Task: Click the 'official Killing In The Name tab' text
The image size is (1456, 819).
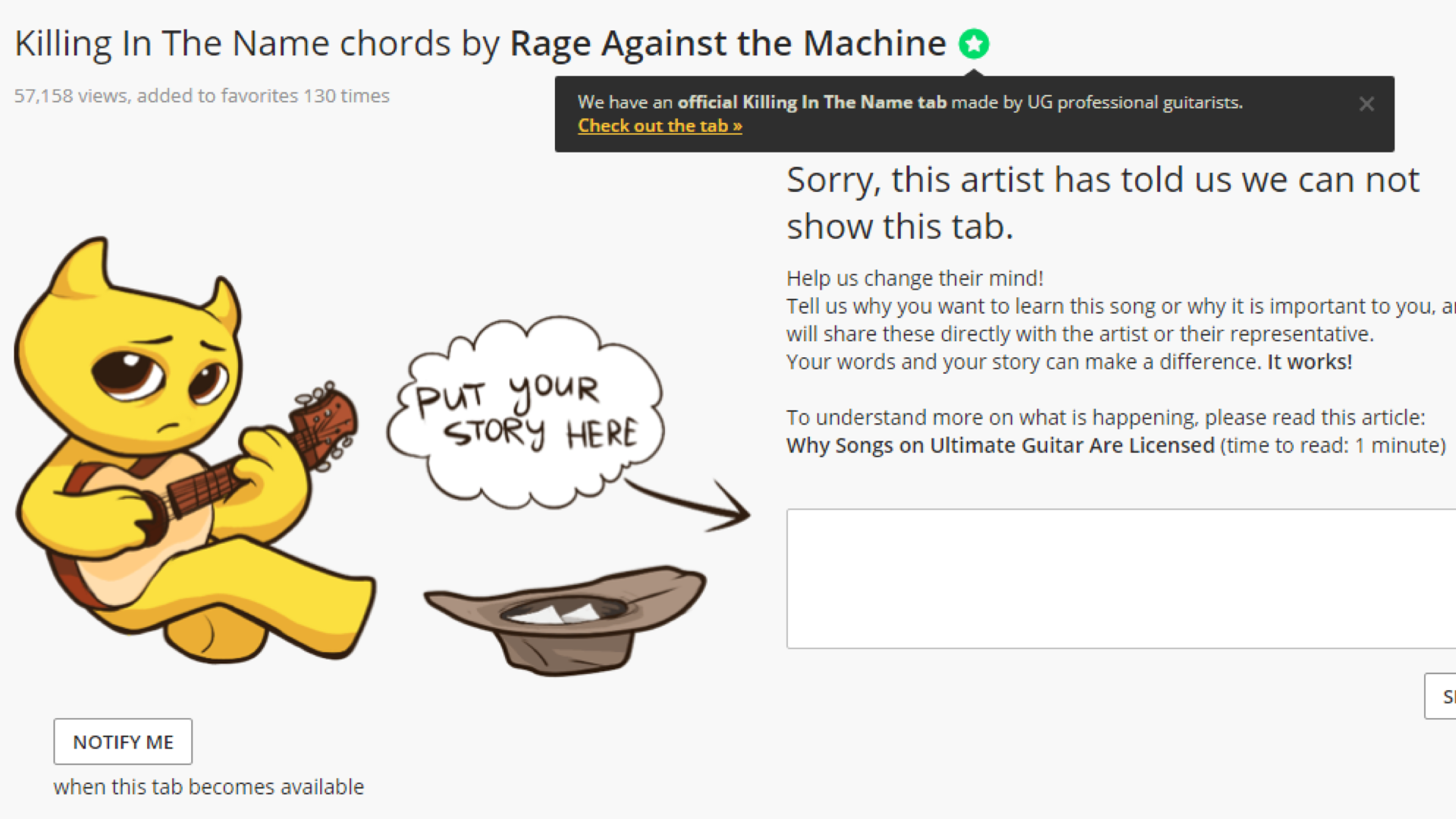Action: point(811,102)
